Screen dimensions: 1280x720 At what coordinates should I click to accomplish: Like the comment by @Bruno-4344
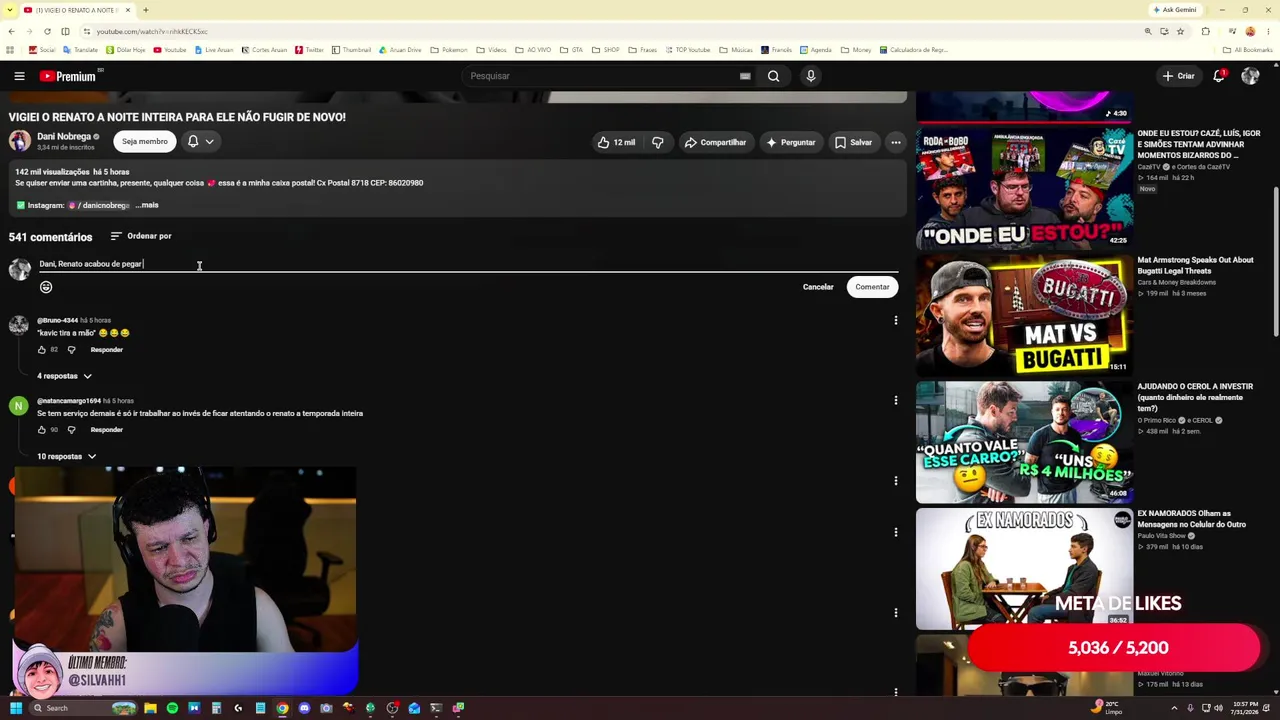(x=42, y=350)
